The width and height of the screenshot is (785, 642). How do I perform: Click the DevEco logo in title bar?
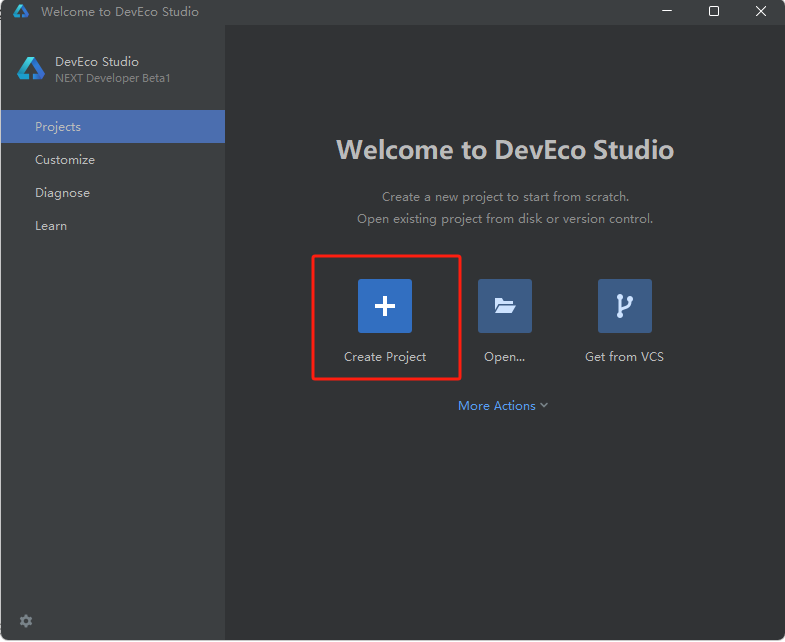21,11
